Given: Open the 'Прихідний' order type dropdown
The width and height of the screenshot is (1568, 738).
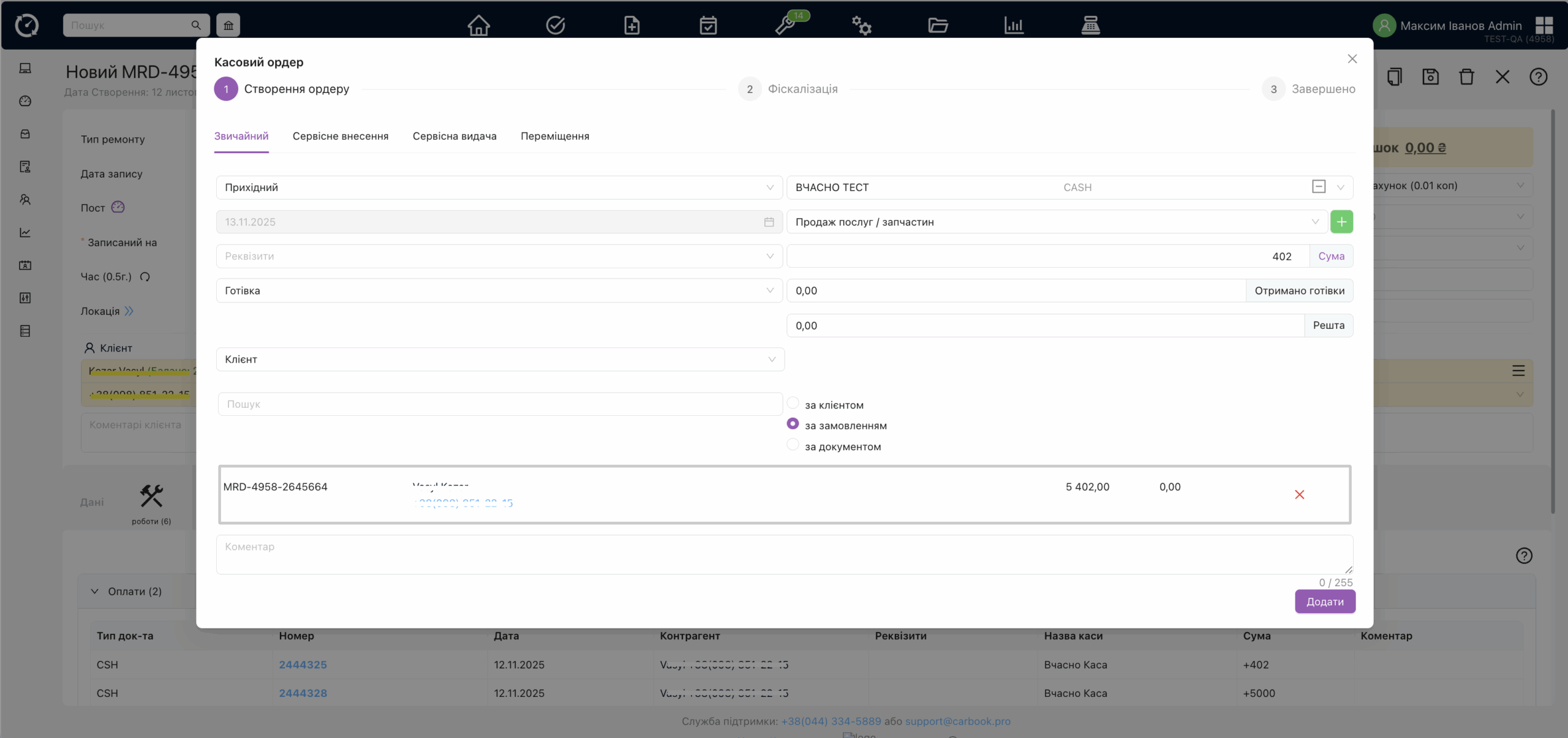Looking at the screenshot, I should pyautogui.click(x=499, y=187).
